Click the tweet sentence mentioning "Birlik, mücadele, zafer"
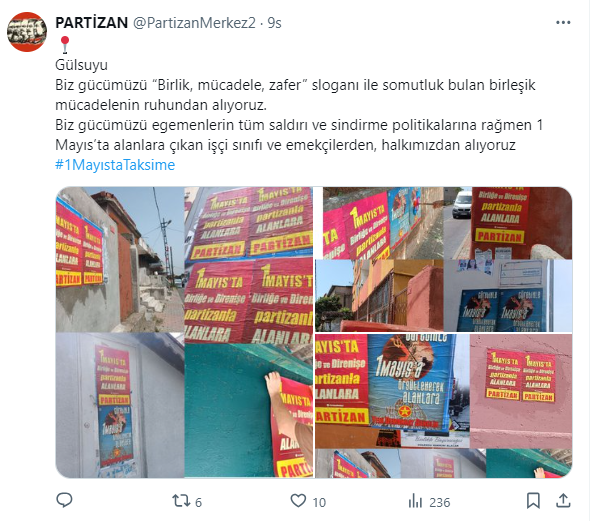Viewport: 594px width, 521px height. tap(295, 95)
